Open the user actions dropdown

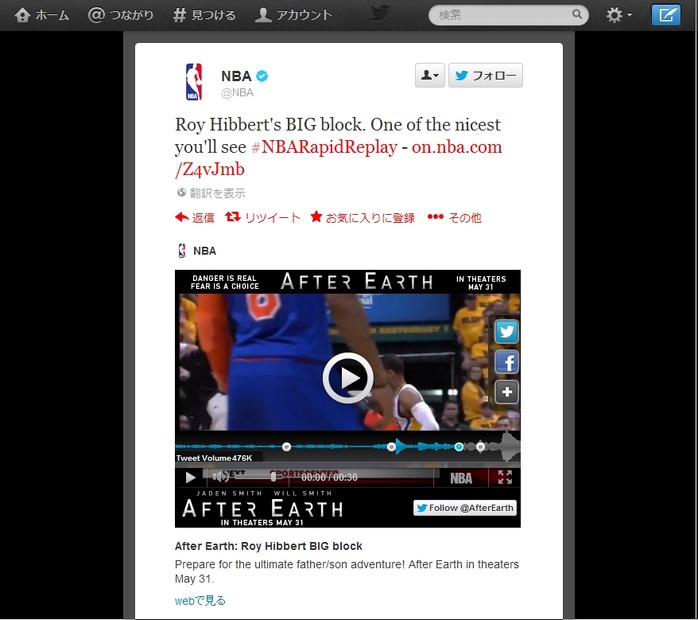coord(430,75)
